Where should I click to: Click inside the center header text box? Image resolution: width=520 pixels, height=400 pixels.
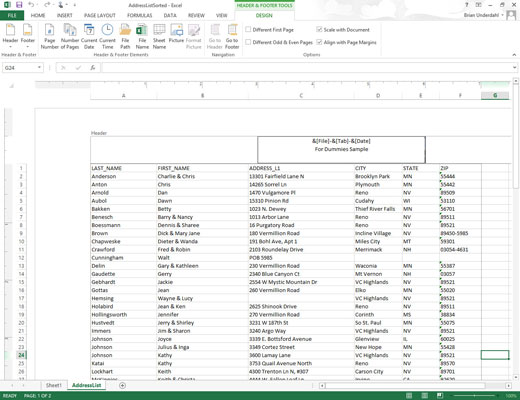click(341, 149)
